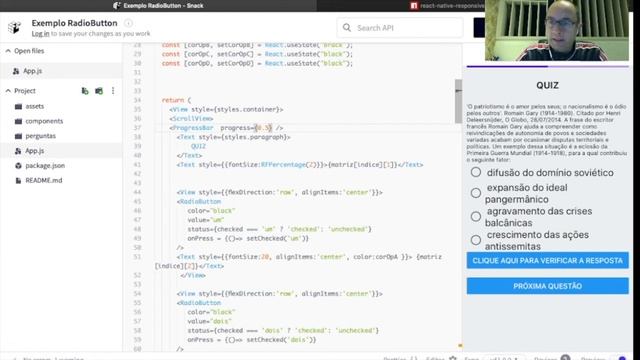Screen dimensions: 640x360
Task: Click the magnifier icon in Search API
Action: pyautogui.click(x=347, y=28)
